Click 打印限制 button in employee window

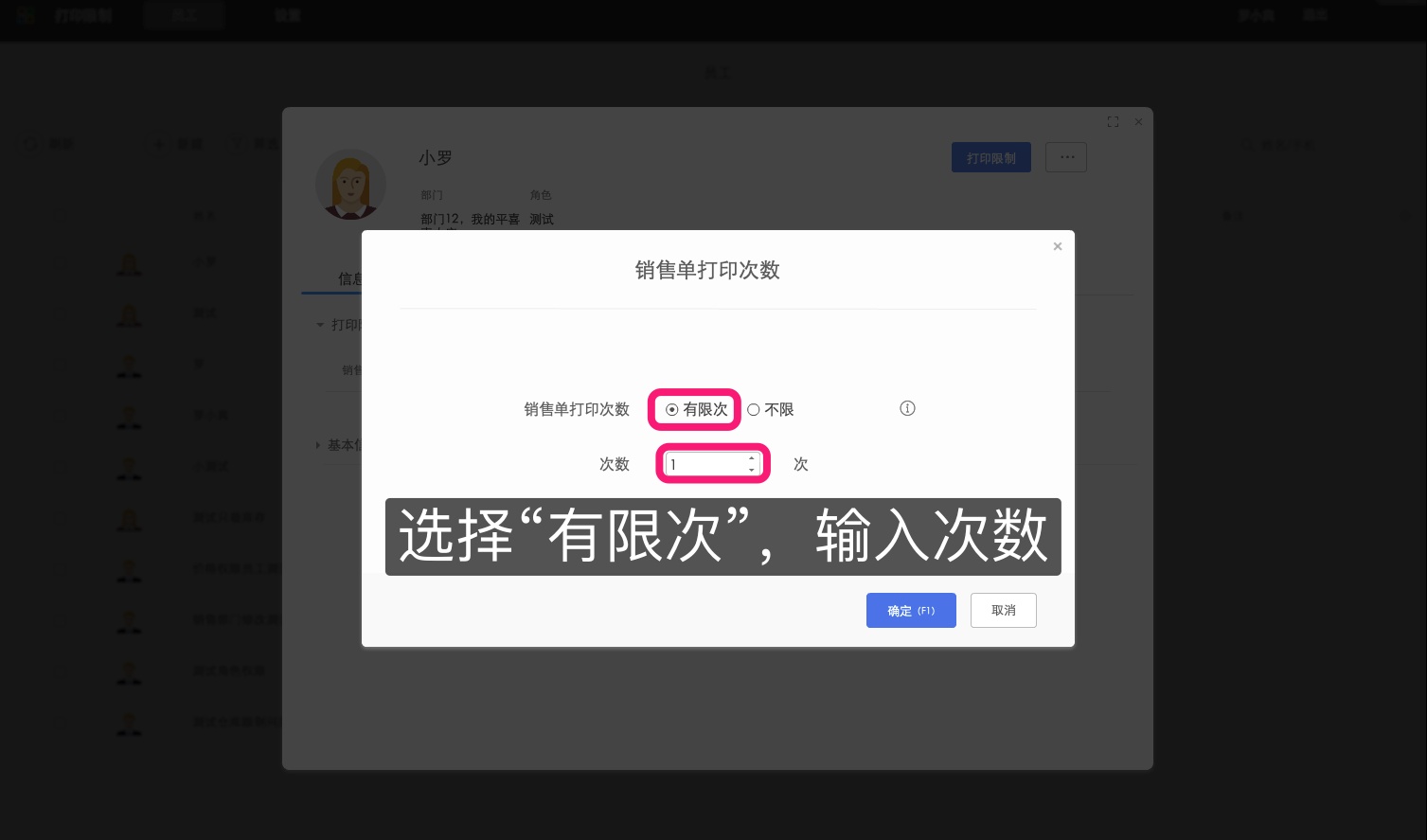(x=991, y=158)
